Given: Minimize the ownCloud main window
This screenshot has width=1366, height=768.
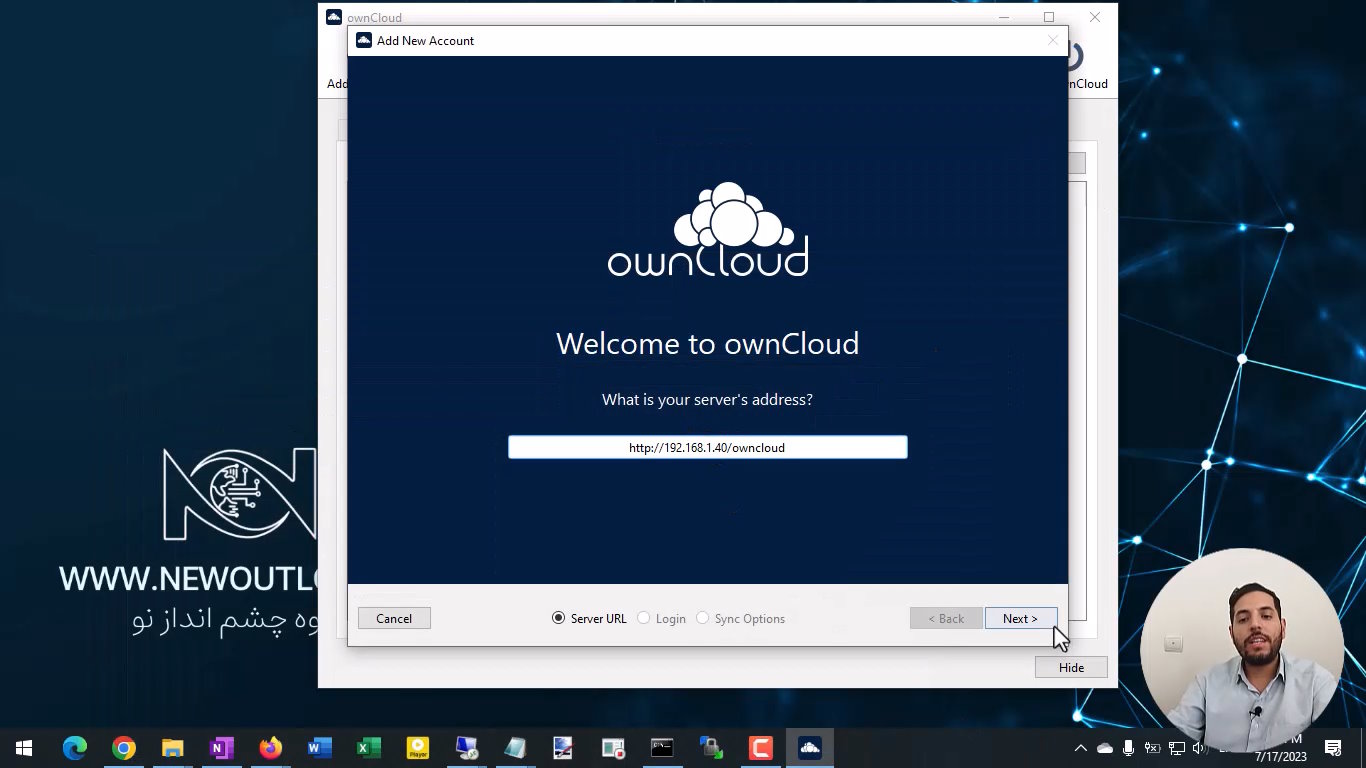Looking at the screenshot, I should (1004, 17).
